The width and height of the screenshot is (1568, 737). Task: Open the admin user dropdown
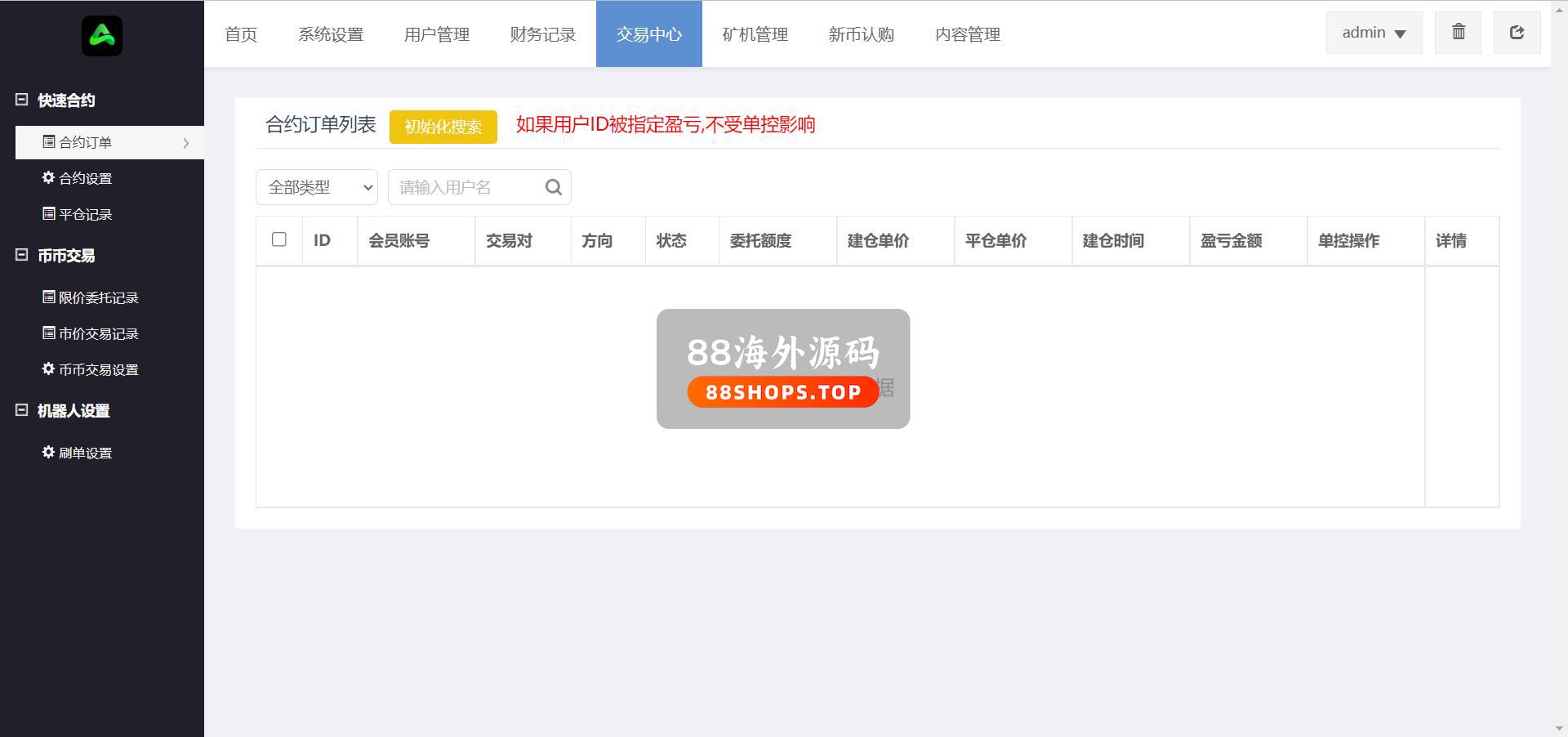tap(1374, 33)
